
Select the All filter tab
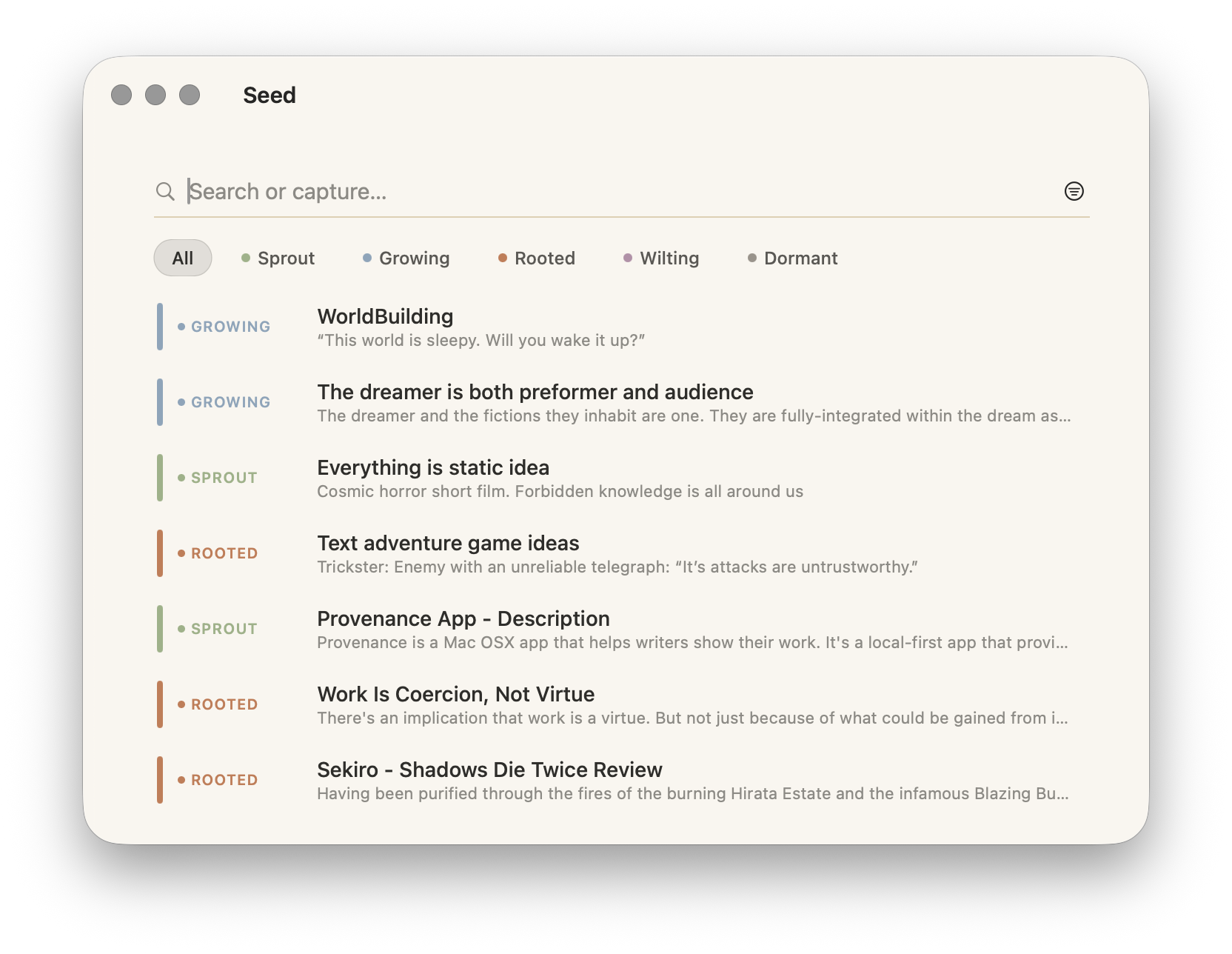183,258
